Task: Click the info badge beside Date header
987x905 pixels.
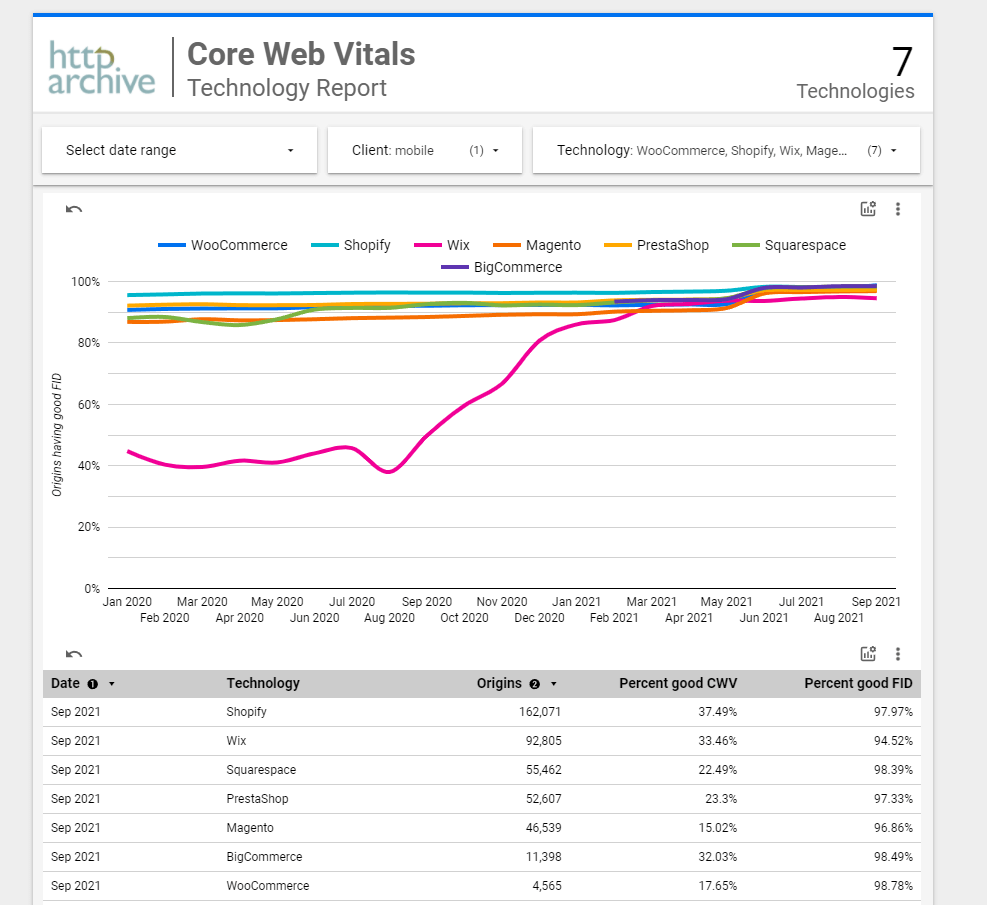Action: [93, 684]
